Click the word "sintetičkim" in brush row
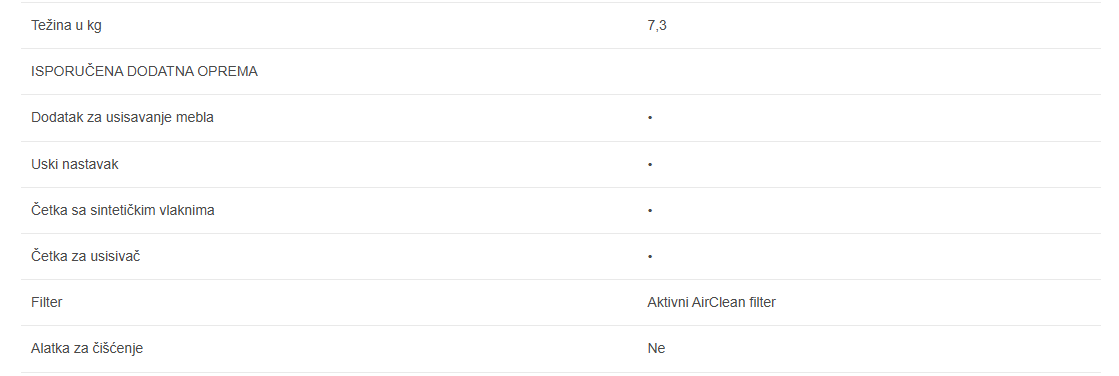Image resolution: width=1119 pixels, height=376 pixels. click(x=120, y=210)
